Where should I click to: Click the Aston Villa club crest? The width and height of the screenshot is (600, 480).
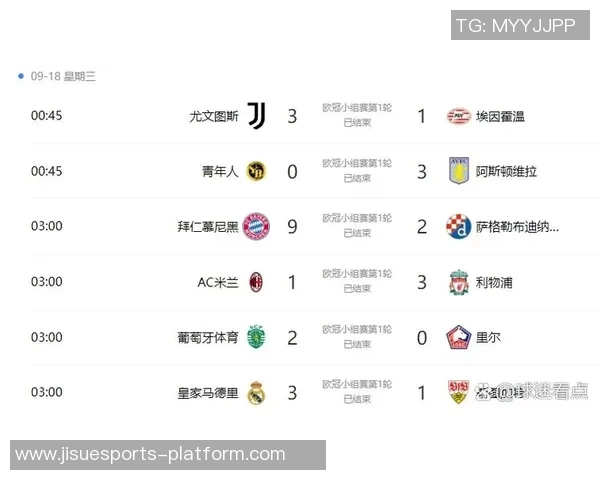(458, 171)
